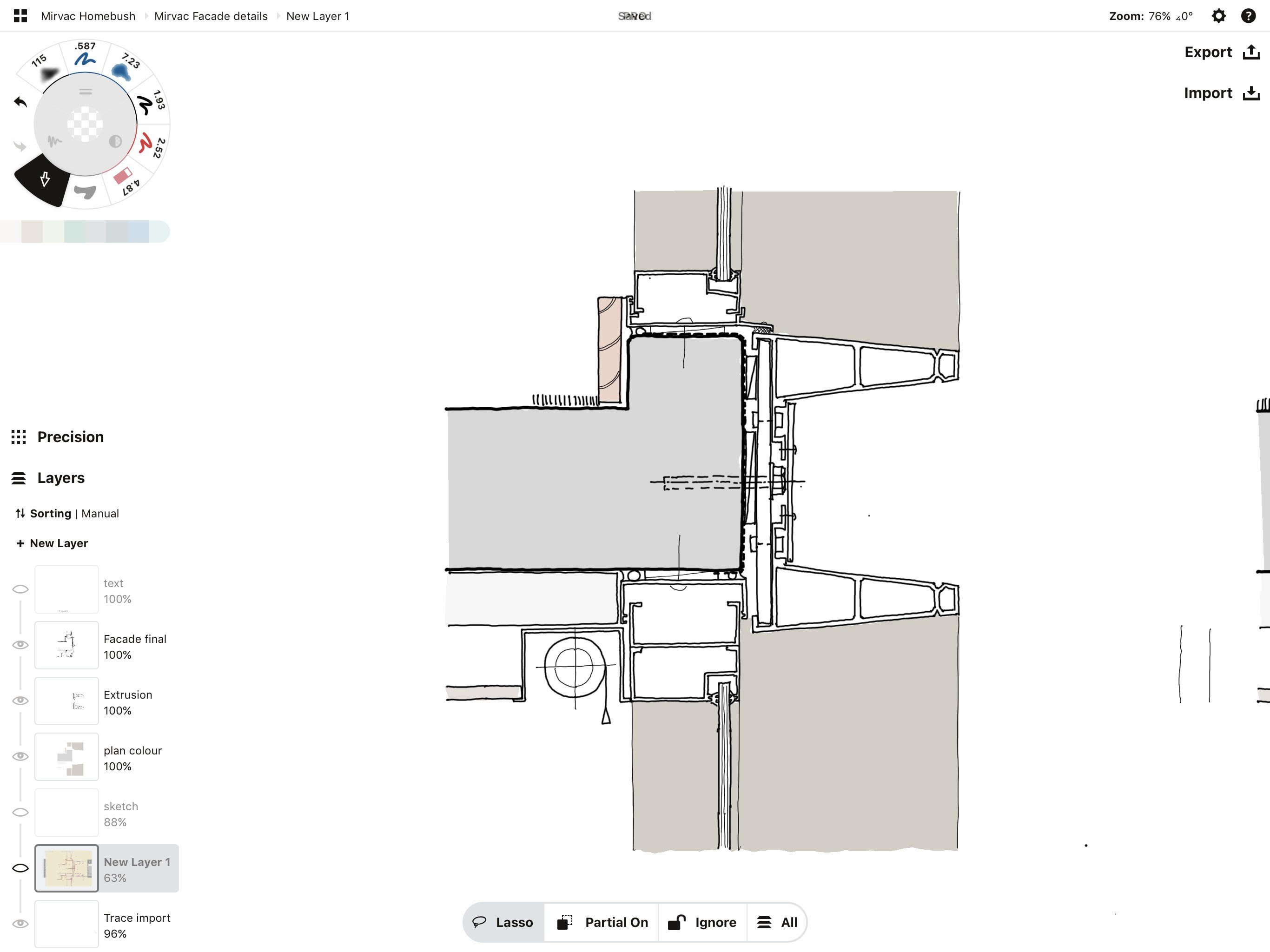1270x952 pixels.
Task: Add a New Layer
Action: pyautogui.click(x=52, y=543)
